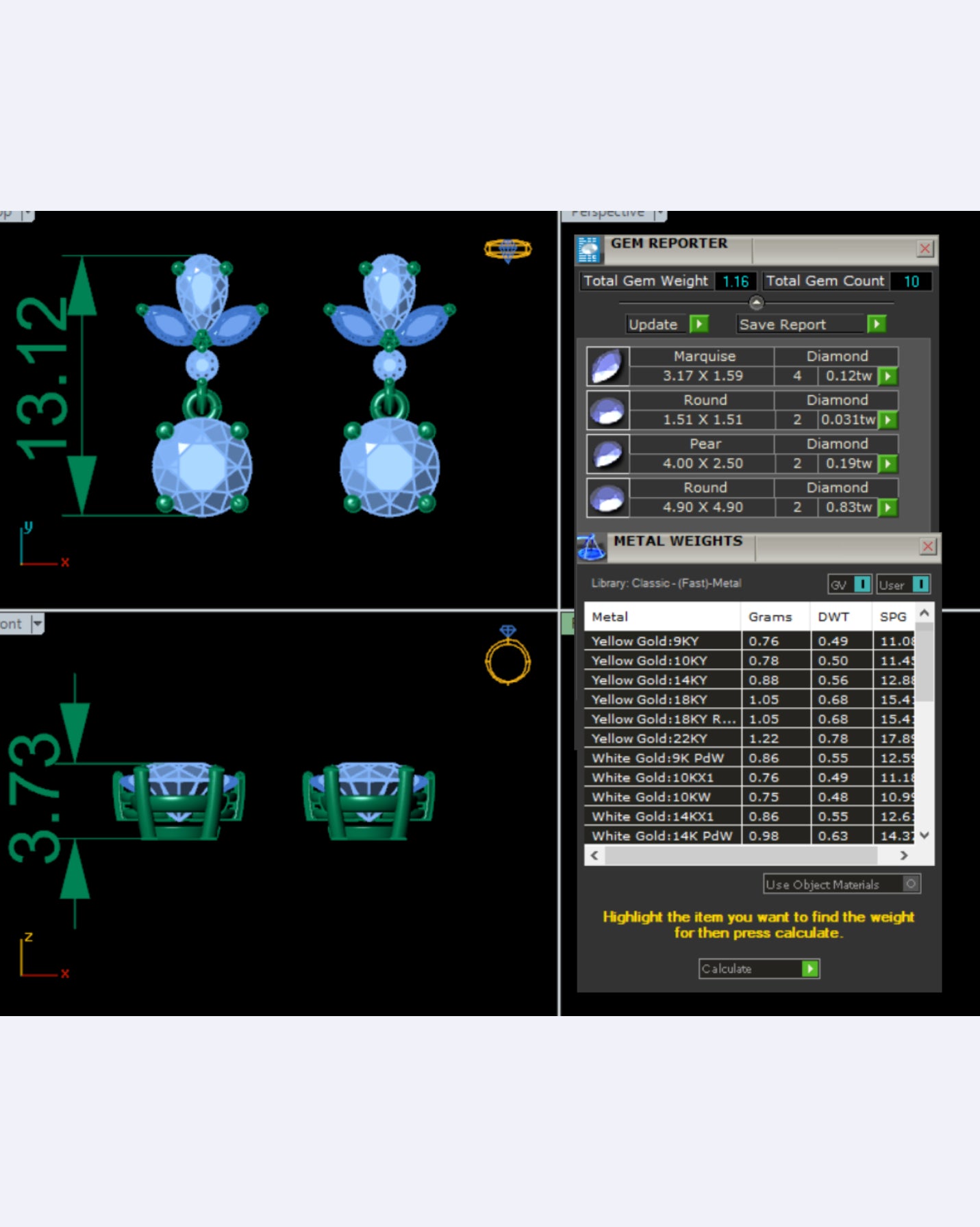980x1227 pixels.
Task: Collapse Gem Reporter totals with up arrow
Action: click(x=756, y=302)
